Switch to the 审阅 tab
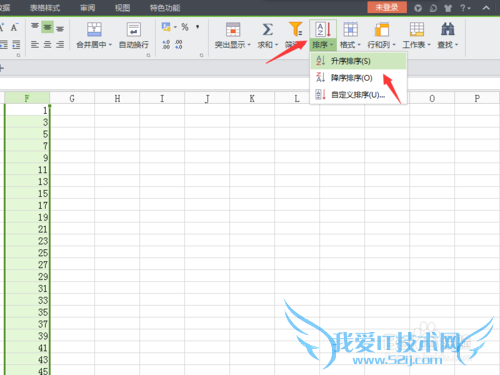This screenshot has height=375, width=500. (88, 8)
